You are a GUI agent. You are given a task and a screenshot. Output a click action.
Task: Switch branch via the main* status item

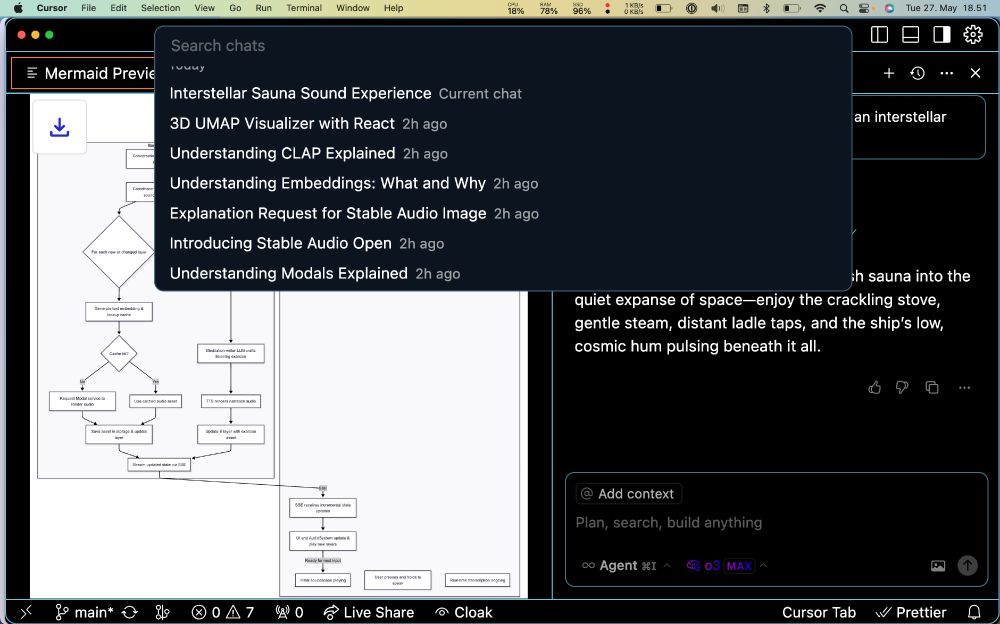[84, 613]
